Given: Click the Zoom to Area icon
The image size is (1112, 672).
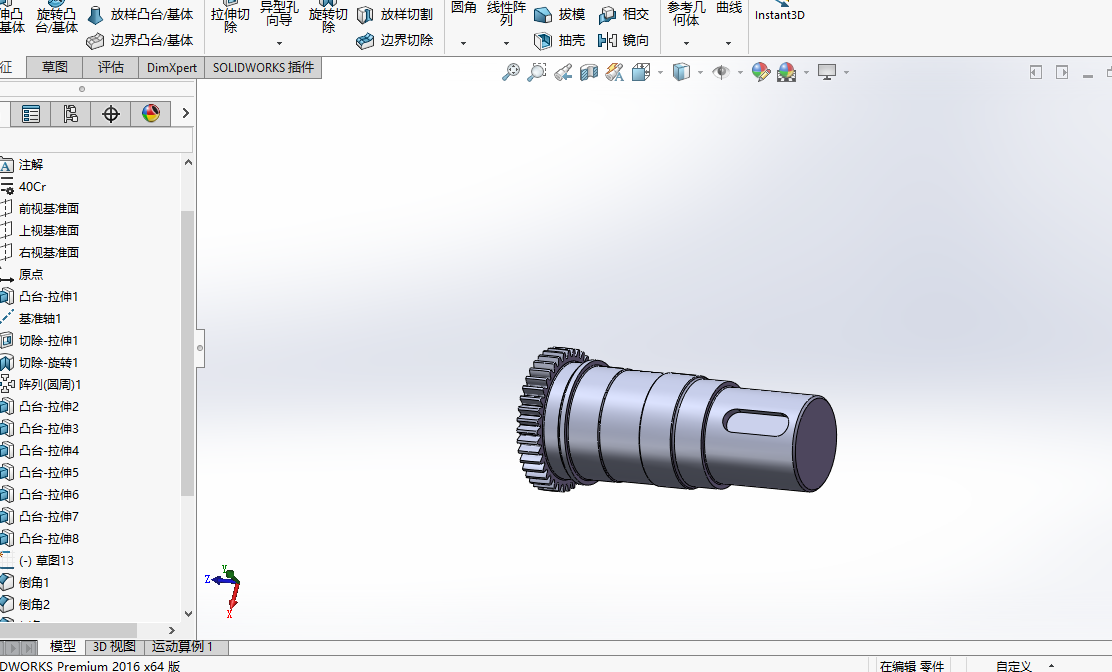Looking at the screenshot, I should [537, 72].
